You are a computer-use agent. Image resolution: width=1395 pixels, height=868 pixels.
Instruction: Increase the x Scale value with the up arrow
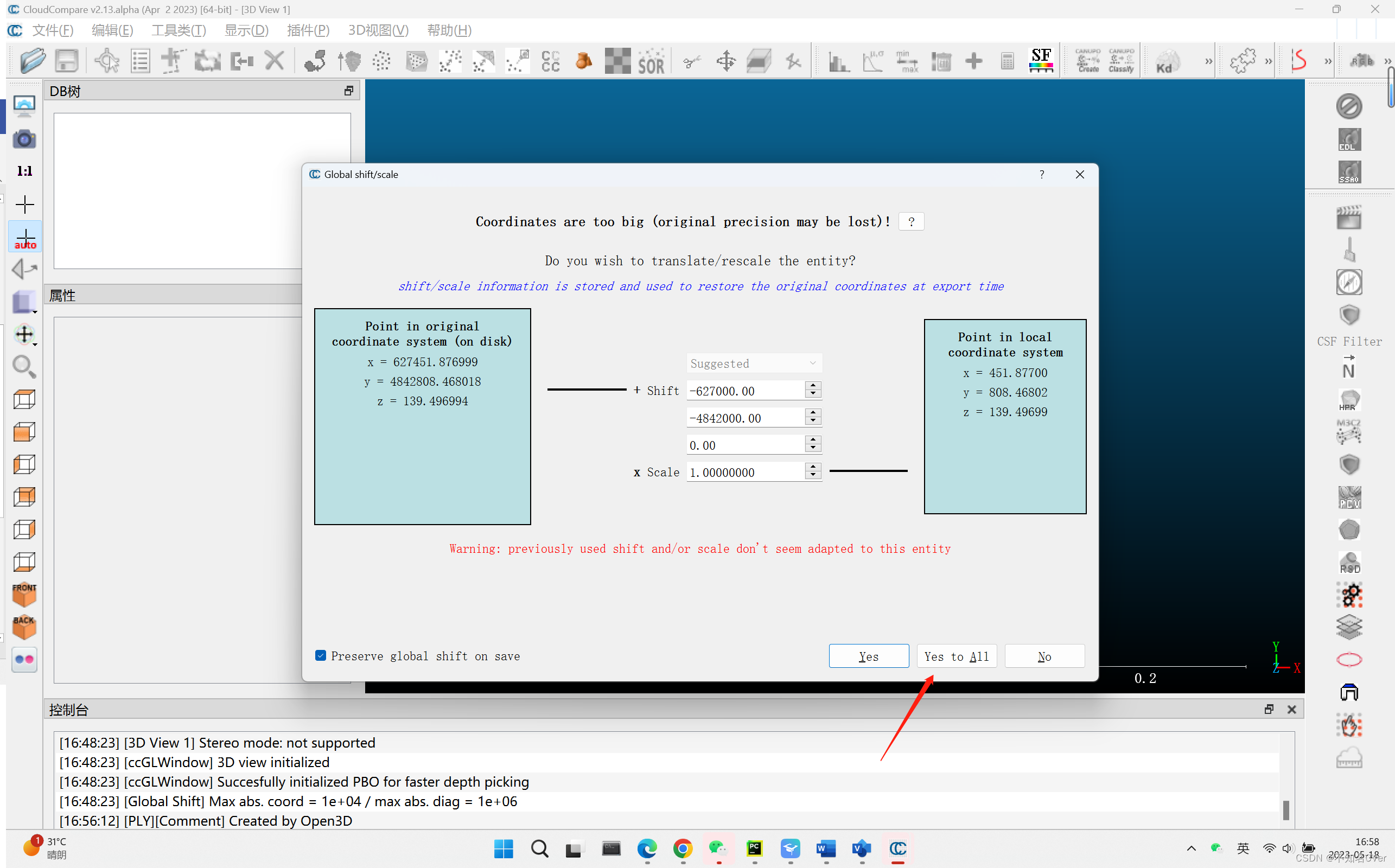click(813, 468)
